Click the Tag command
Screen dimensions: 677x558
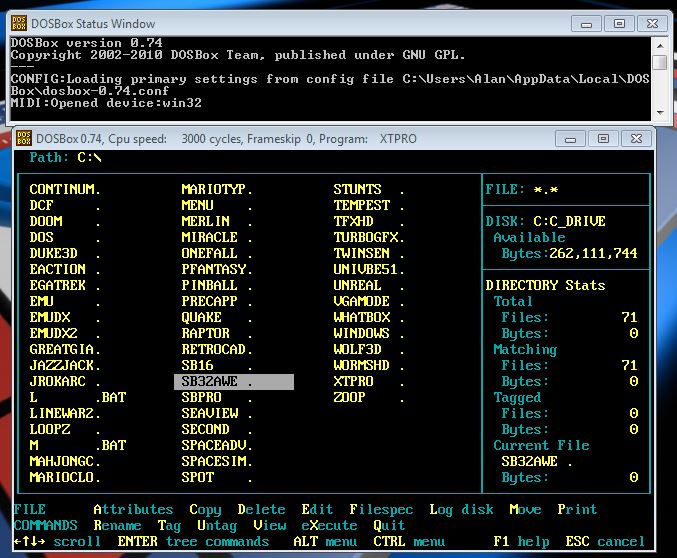pos(169,526)
